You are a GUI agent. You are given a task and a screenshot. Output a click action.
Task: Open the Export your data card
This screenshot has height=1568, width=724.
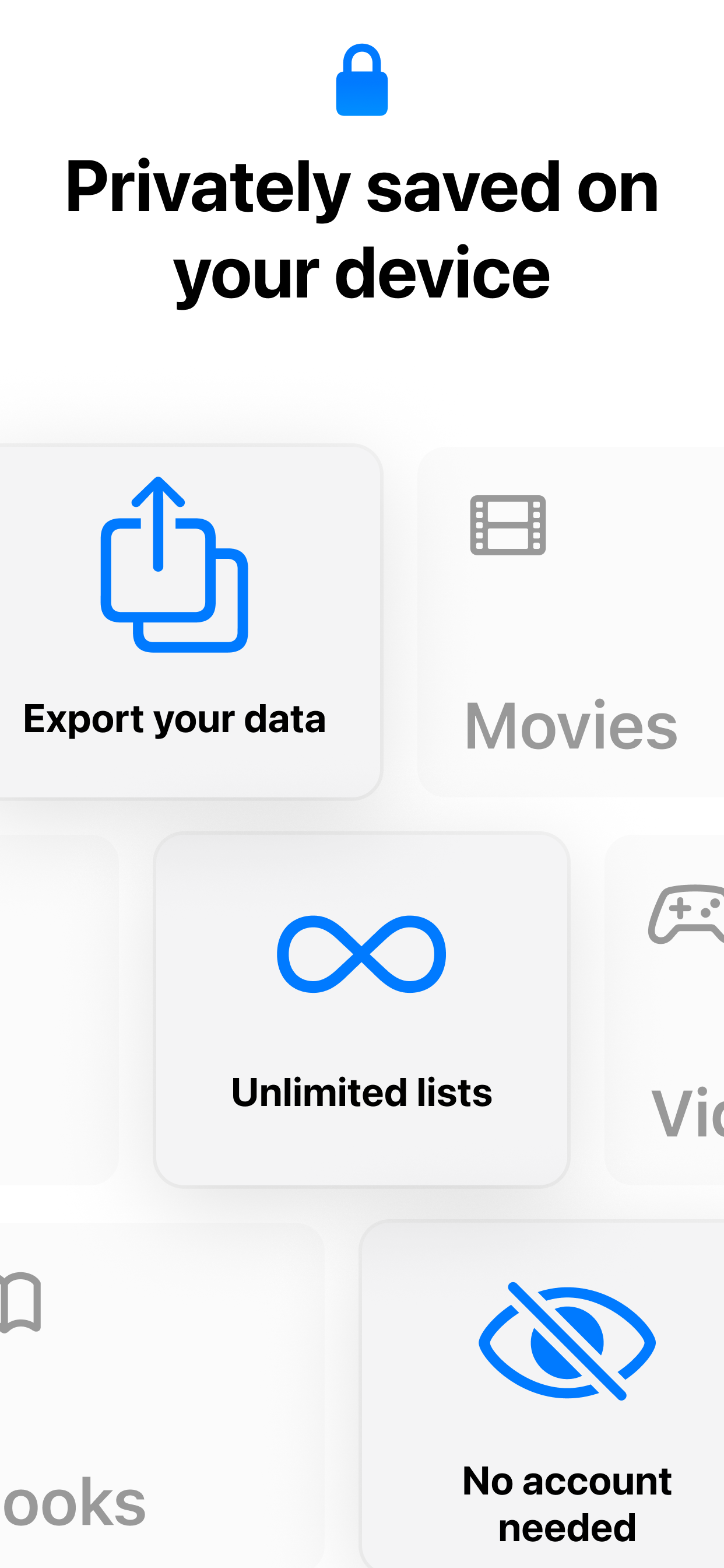point(191,621)
